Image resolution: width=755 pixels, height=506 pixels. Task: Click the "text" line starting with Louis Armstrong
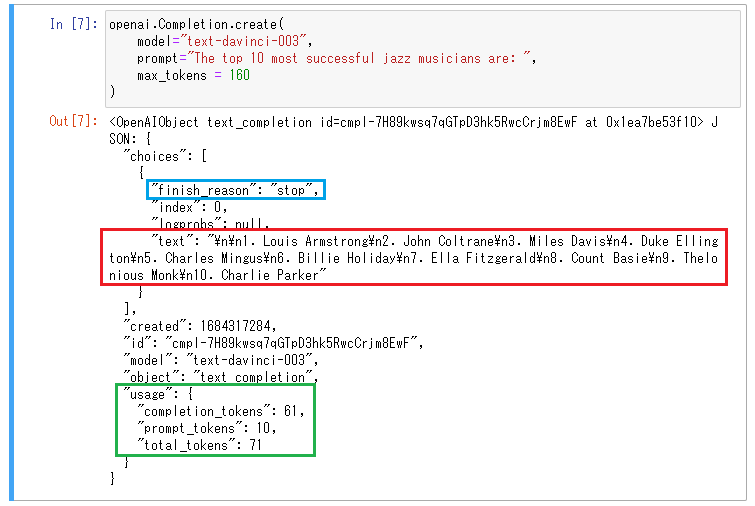[x=435, y=241]
